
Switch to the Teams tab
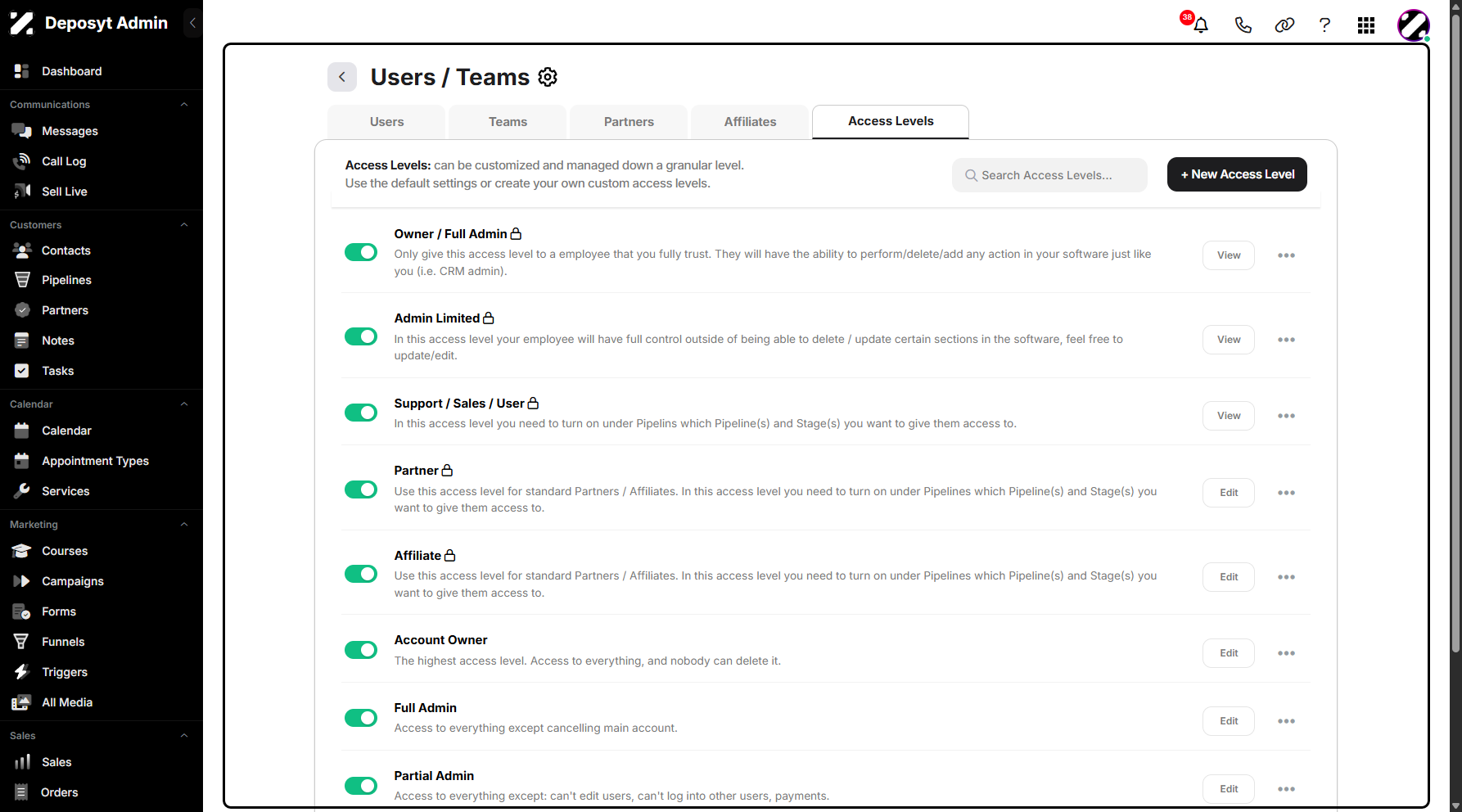tap(508, 122)
